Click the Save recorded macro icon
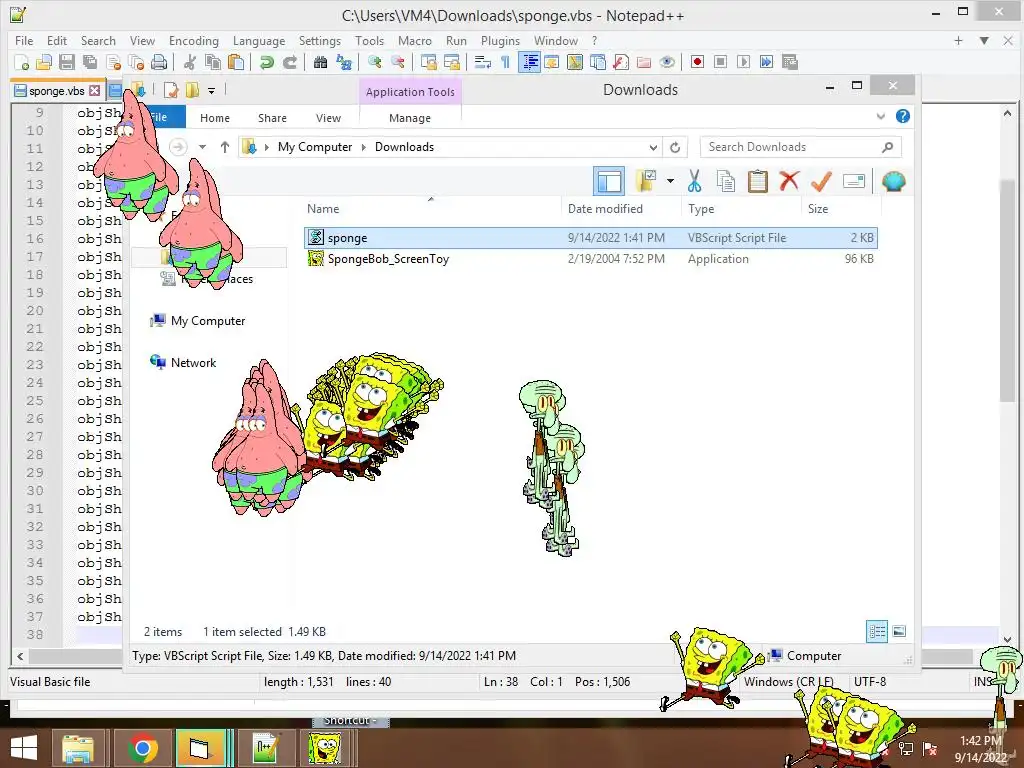The image size is (1024, 768). point(790,62)
